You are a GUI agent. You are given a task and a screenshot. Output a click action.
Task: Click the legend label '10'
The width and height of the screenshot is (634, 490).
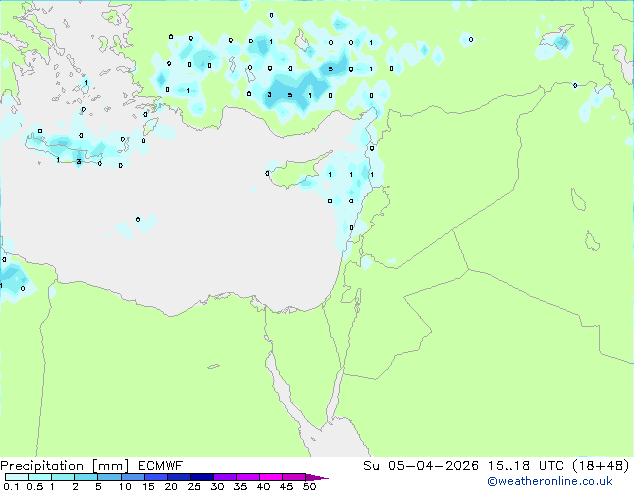coord(125,486)
